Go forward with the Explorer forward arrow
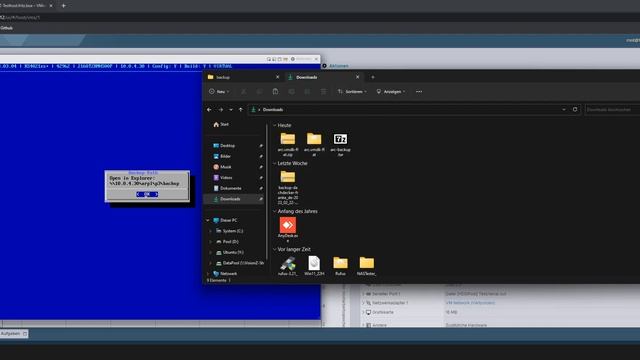Viewport: 640px width, 360px height. pos(220,110)
